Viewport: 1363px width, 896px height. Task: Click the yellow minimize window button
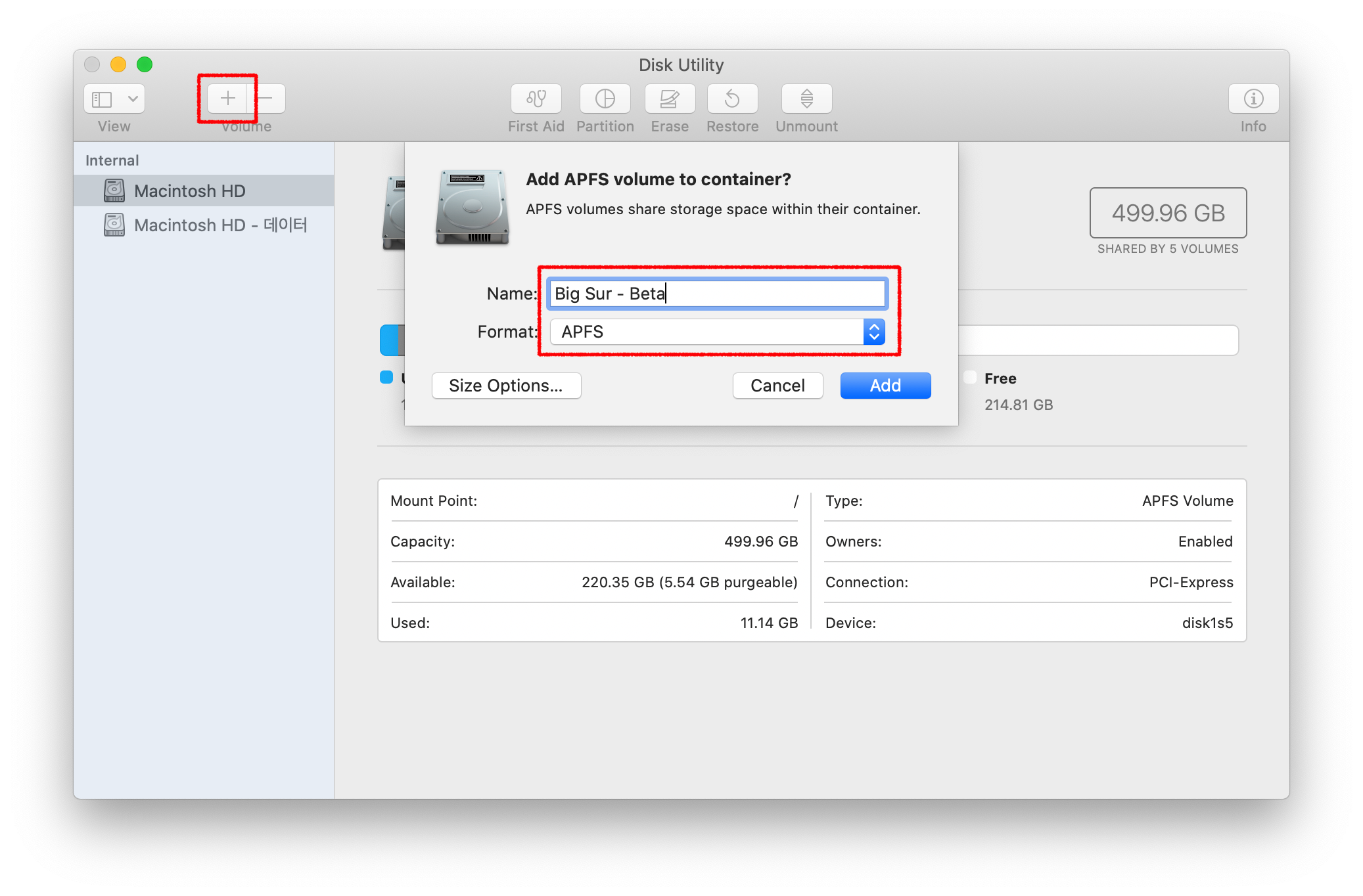point(118,64)
